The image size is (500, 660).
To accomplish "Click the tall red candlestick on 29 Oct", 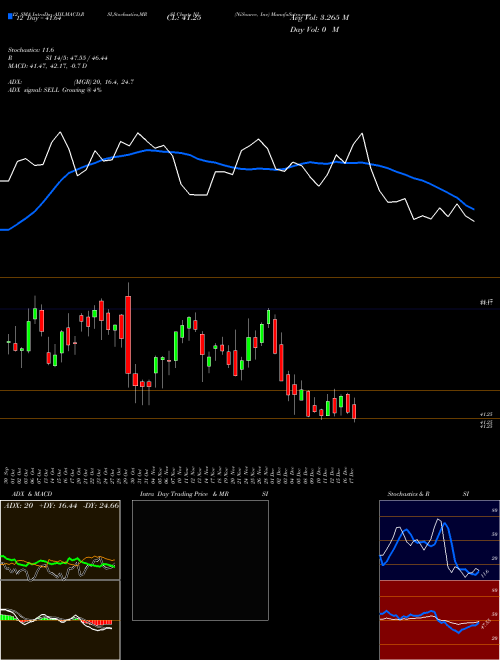I will point(128,335).
